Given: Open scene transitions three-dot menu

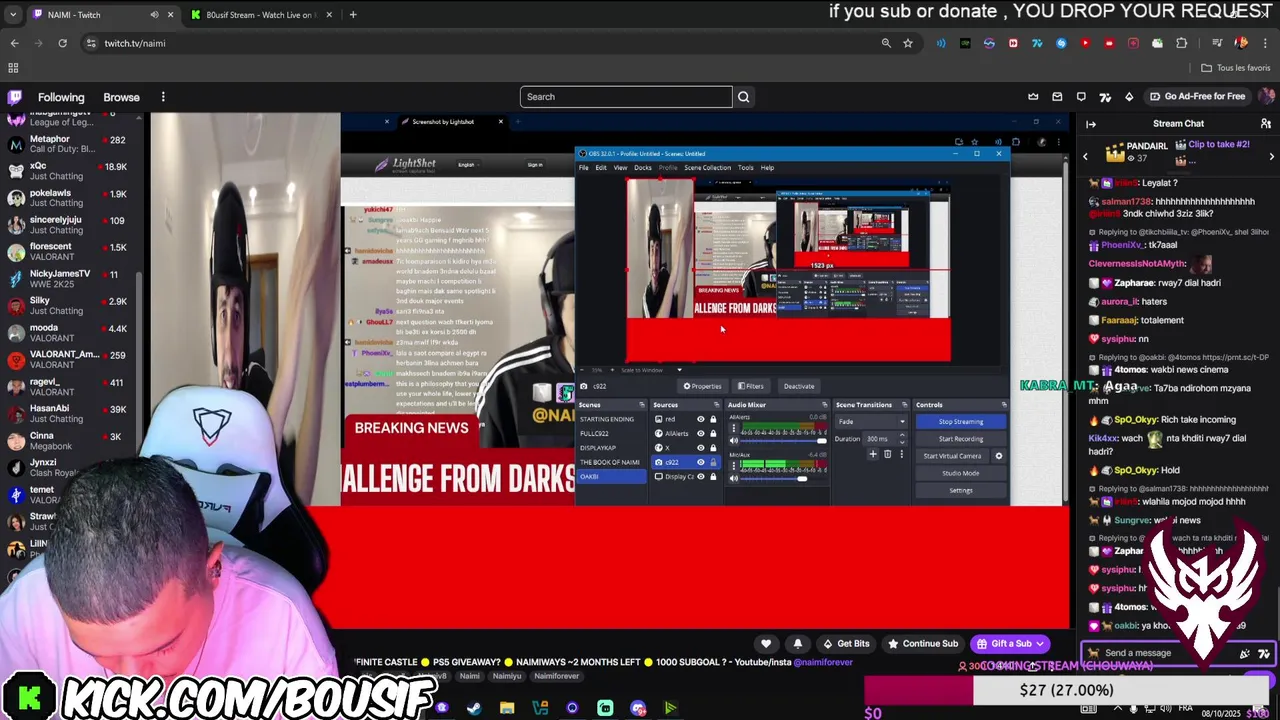Looking at the screenshot, I should coord(901,454).
